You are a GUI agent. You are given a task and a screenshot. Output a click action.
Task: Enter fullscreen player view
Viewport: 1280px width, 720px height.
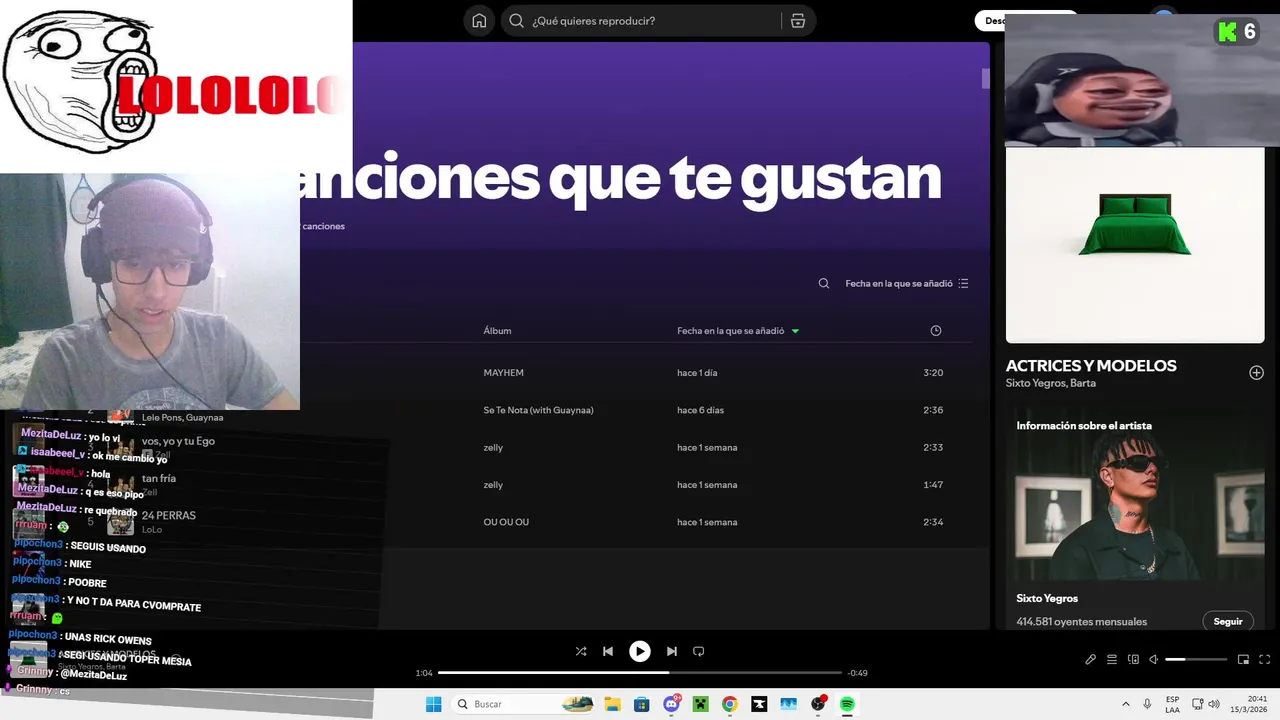(x=1265, y=659)
